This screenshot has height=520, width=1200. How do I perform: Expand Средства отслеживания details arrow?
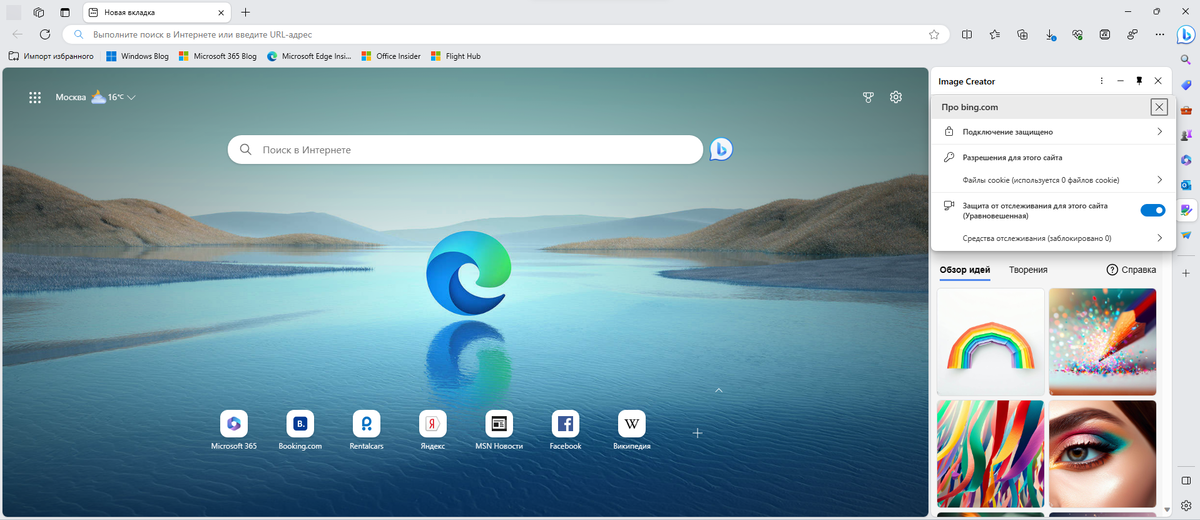click(x=1159, y=238)
